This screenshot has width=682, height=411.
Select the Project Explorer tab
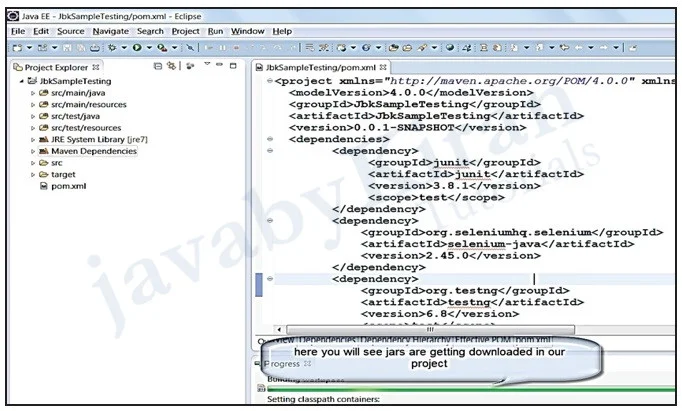(x=56, y=67)
